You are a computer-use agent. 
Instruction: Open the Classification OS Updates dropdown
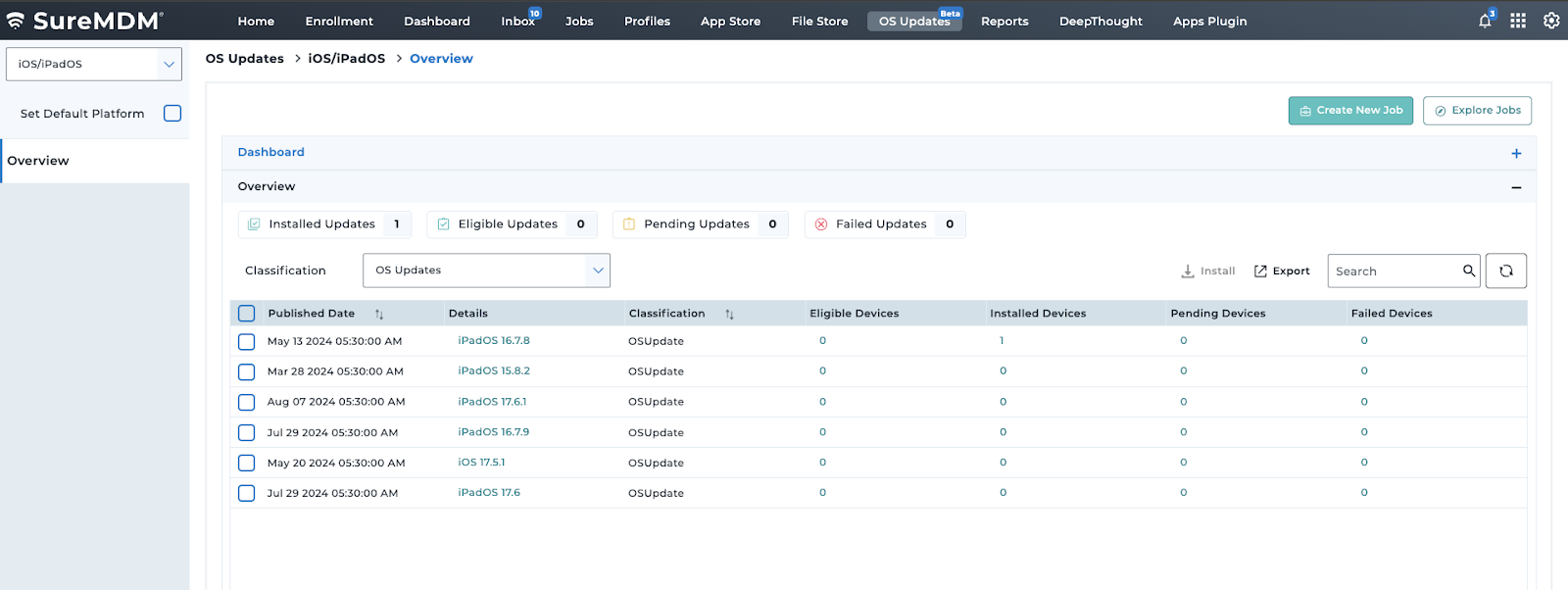click(486, 270)
